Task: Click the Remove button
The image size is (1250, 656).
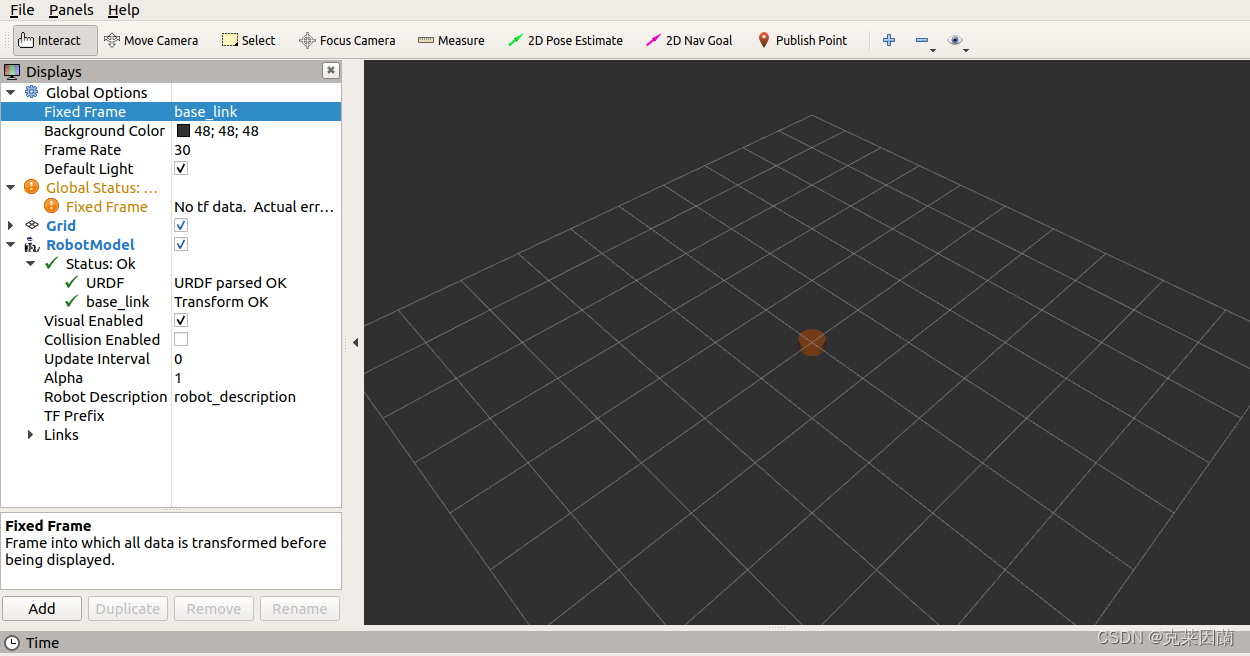Action: click(214, 608)
